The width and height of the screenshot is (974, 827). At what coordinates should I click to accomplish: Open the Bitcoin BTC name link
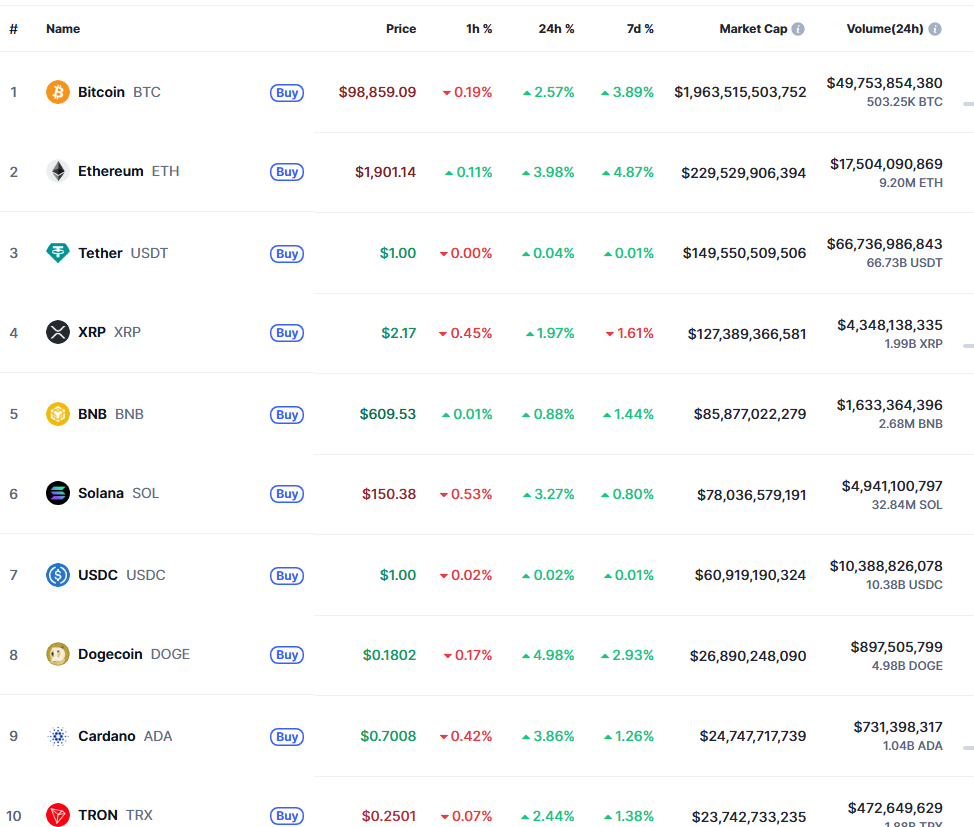pyautogui.click(x=119, y=92)
